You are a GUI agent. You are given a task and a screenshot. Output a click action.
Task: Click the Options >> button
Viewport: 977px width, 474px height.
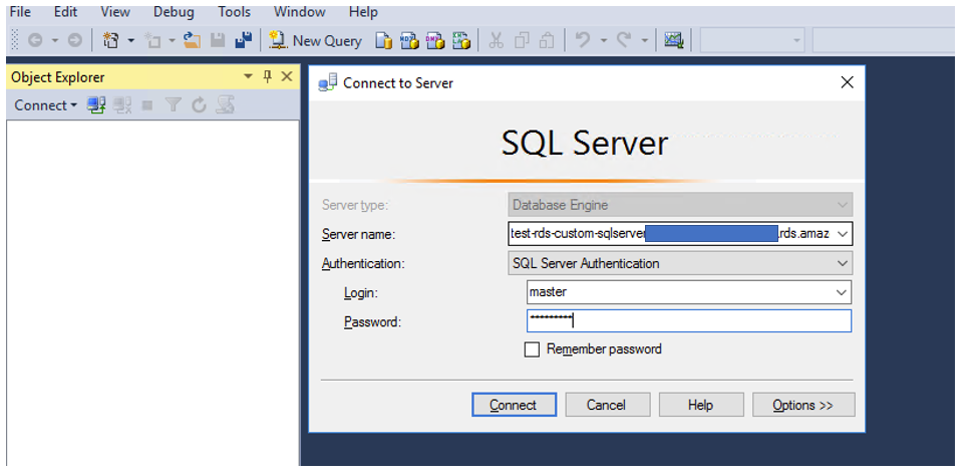804,405
